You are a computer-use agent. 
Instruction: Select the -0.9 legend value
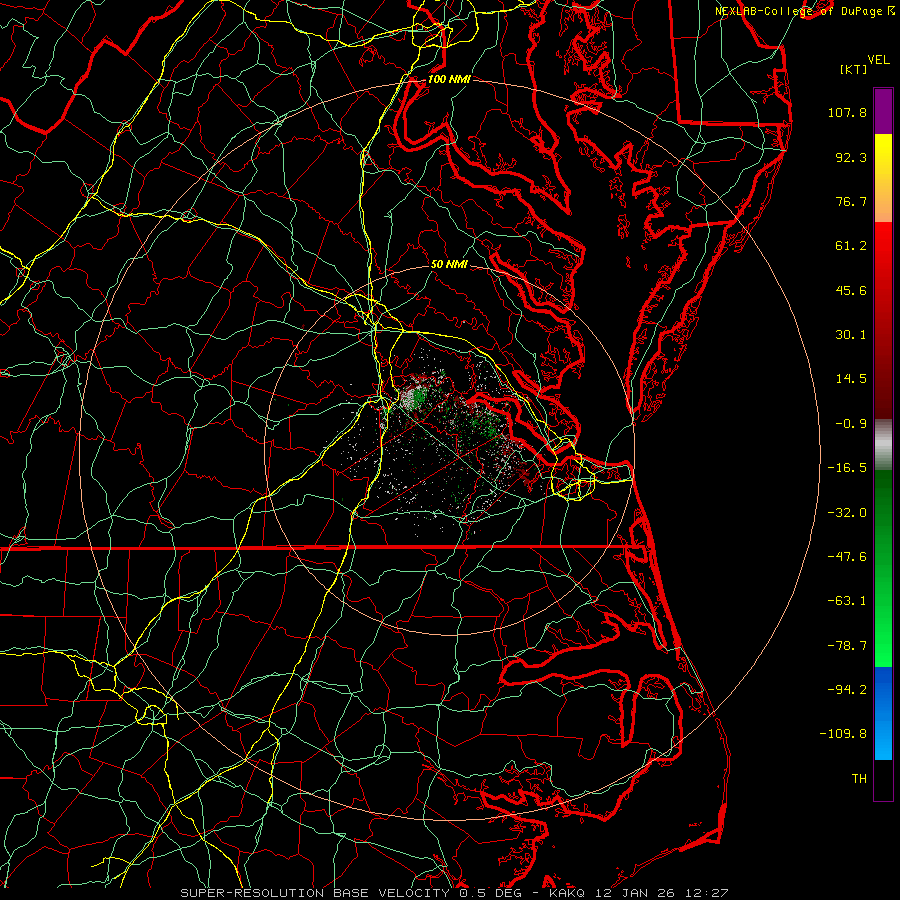pos(851,424)
